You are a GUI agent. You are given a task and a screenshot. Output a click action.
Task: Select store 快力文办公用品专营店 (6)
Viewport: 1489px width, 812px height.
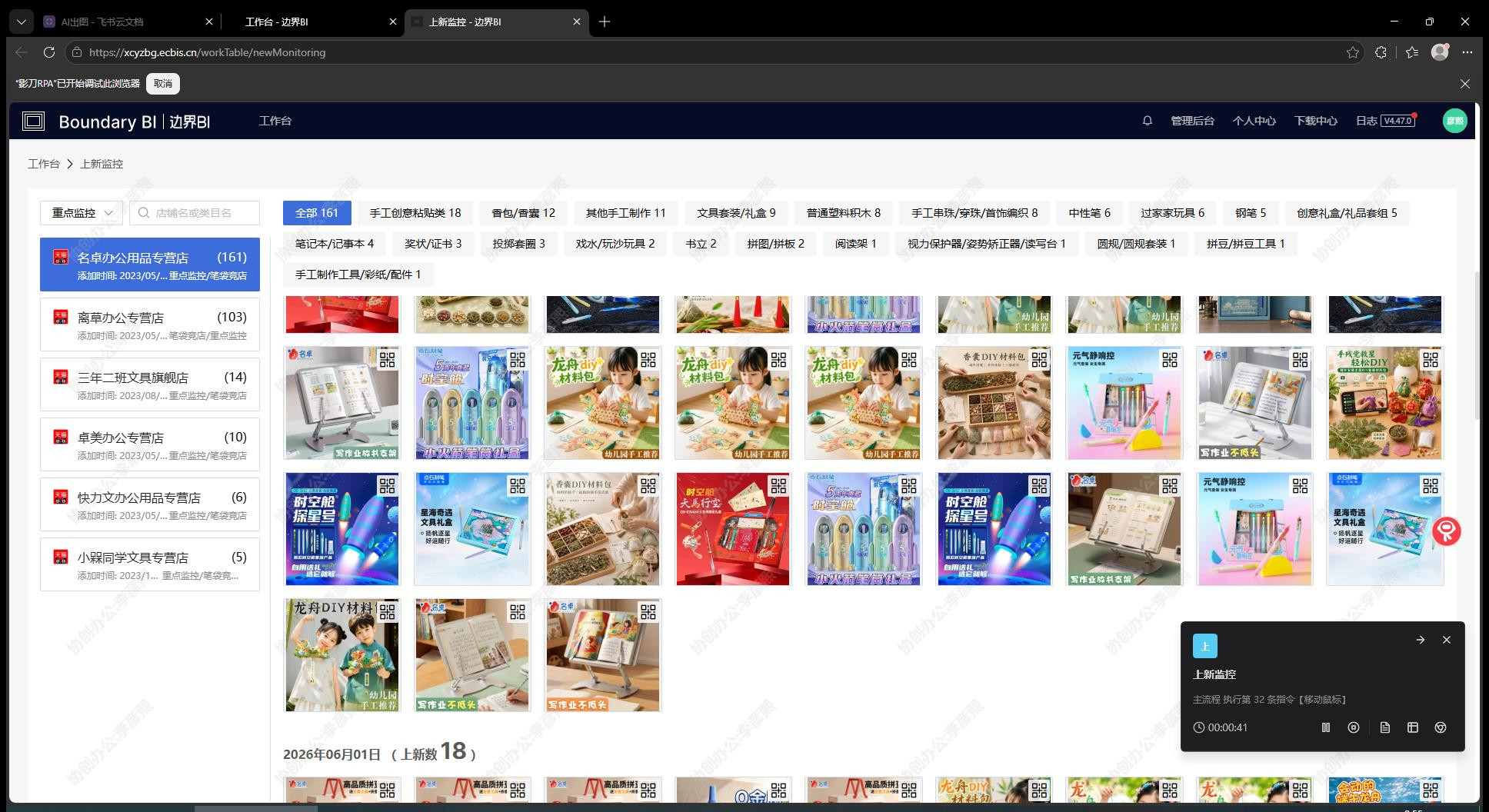click(x=150, y=504)
